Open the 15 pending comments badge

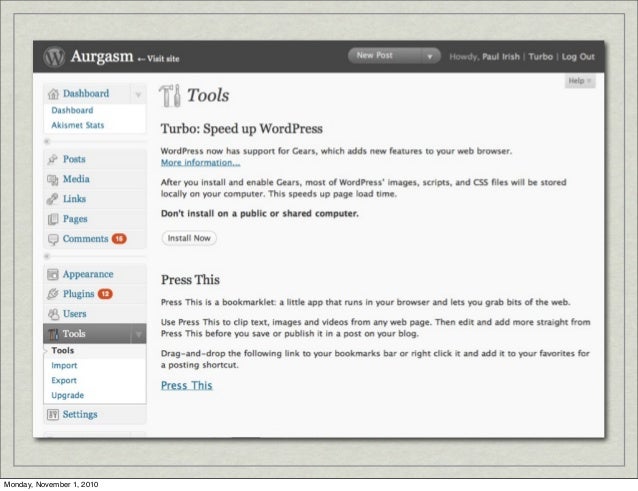click(x=119, y=239)
